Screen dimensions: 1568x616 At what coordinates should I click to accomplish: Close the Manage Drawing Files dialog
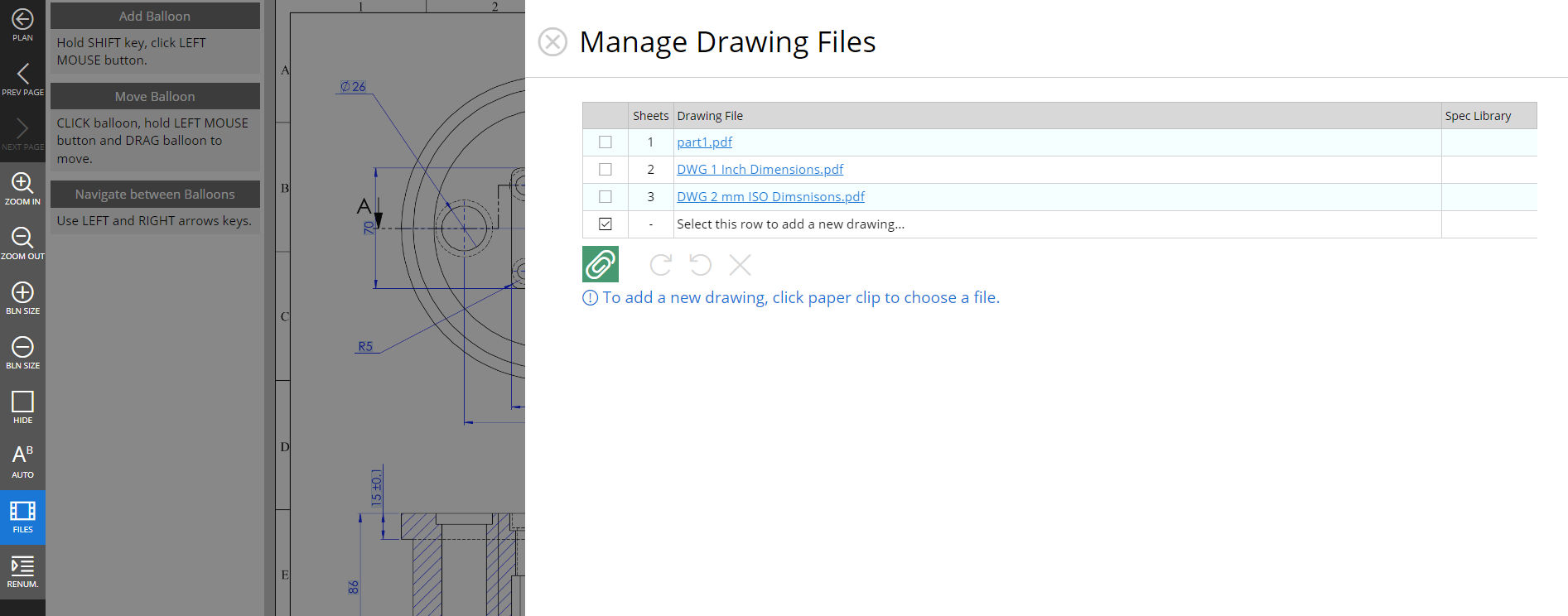552,41
